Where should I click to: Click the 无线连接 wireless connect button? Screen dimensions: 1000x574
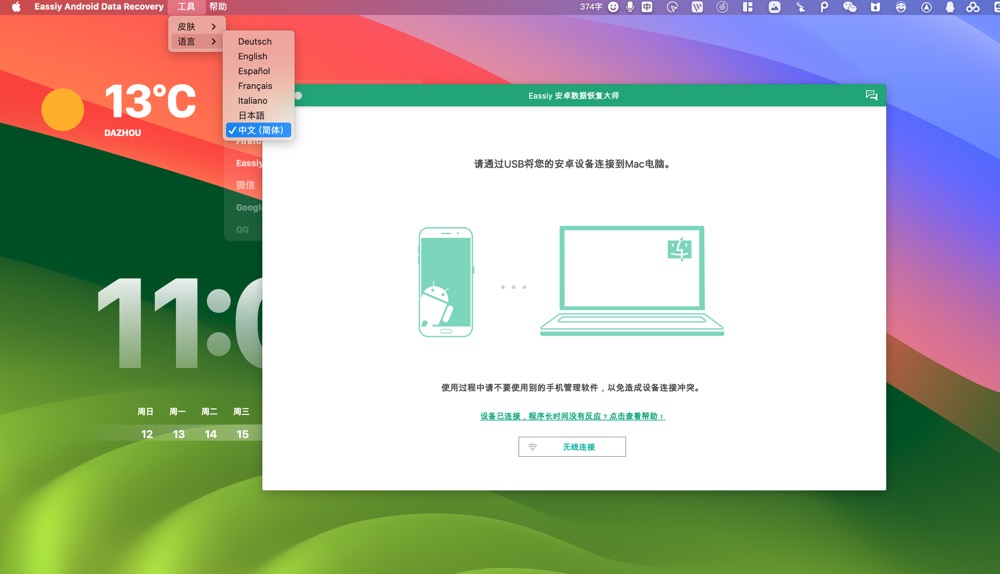point(572,446)
